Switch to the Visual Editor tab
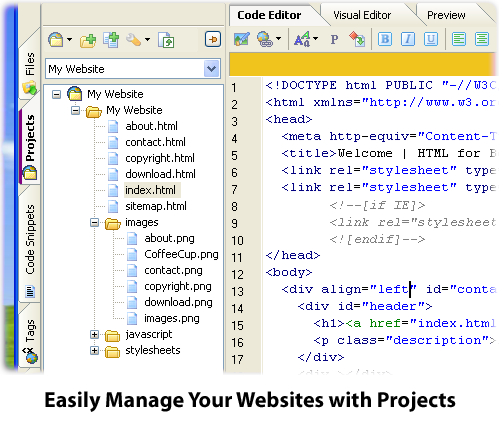This screenshot has height=425, width=500. [x=362, y=15]
